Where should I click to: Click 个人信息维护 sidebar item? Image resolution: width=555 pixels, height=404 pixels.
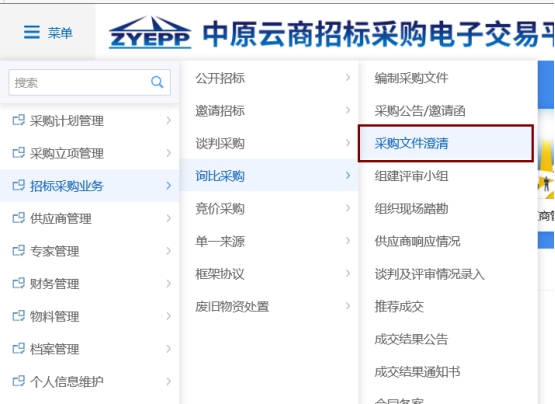click(90, 381)
